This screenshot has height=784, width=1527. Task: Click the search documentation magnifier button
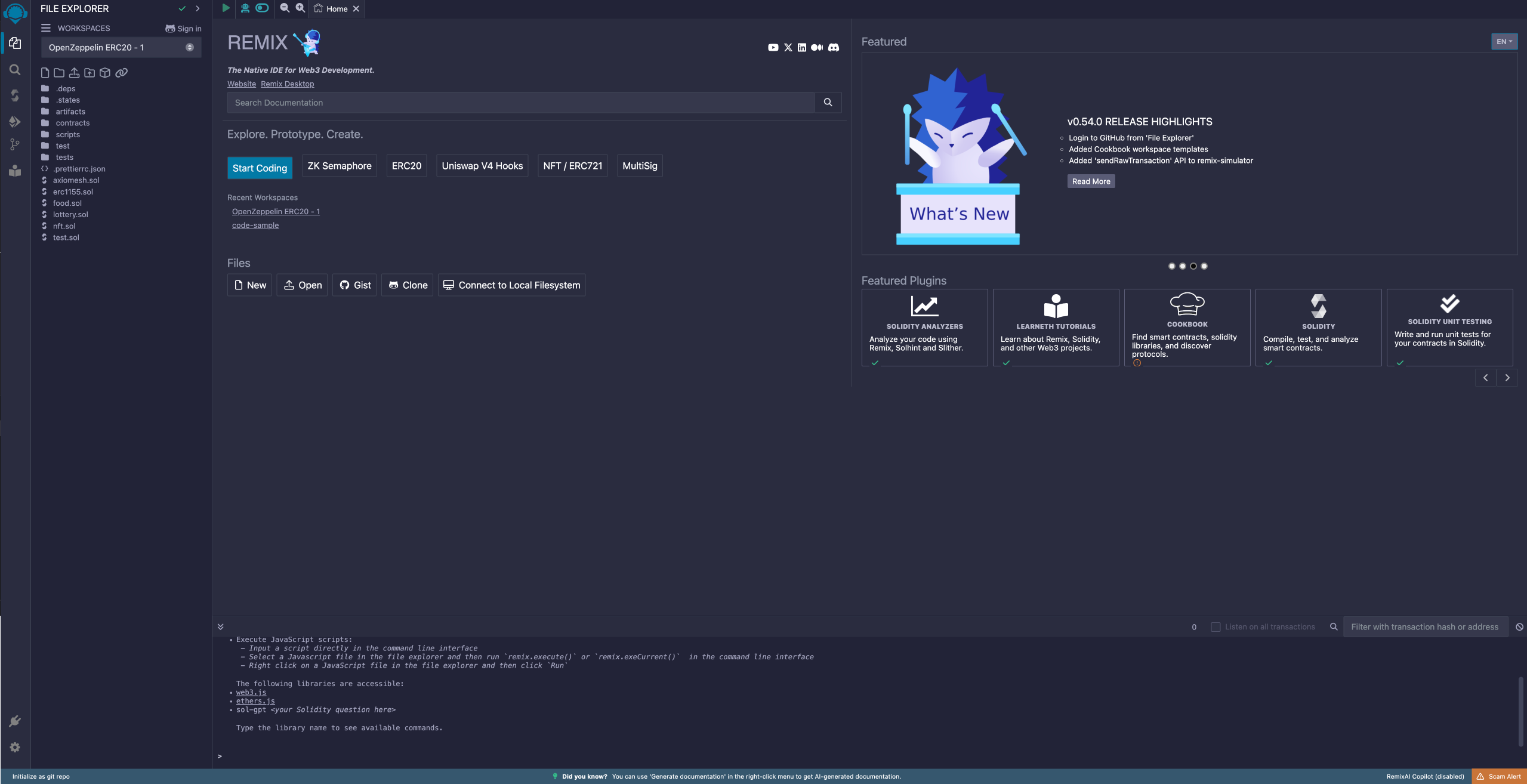point(828,103)
